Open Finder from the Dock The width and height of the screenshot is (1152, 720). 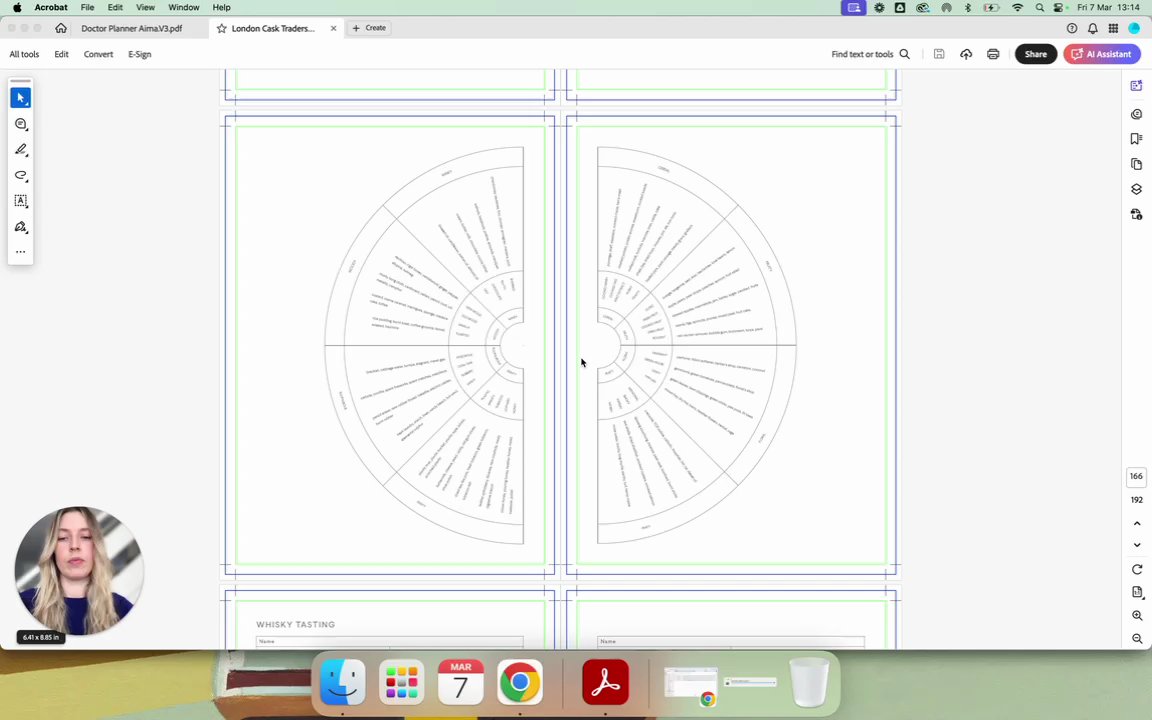[x=342, y=683]
